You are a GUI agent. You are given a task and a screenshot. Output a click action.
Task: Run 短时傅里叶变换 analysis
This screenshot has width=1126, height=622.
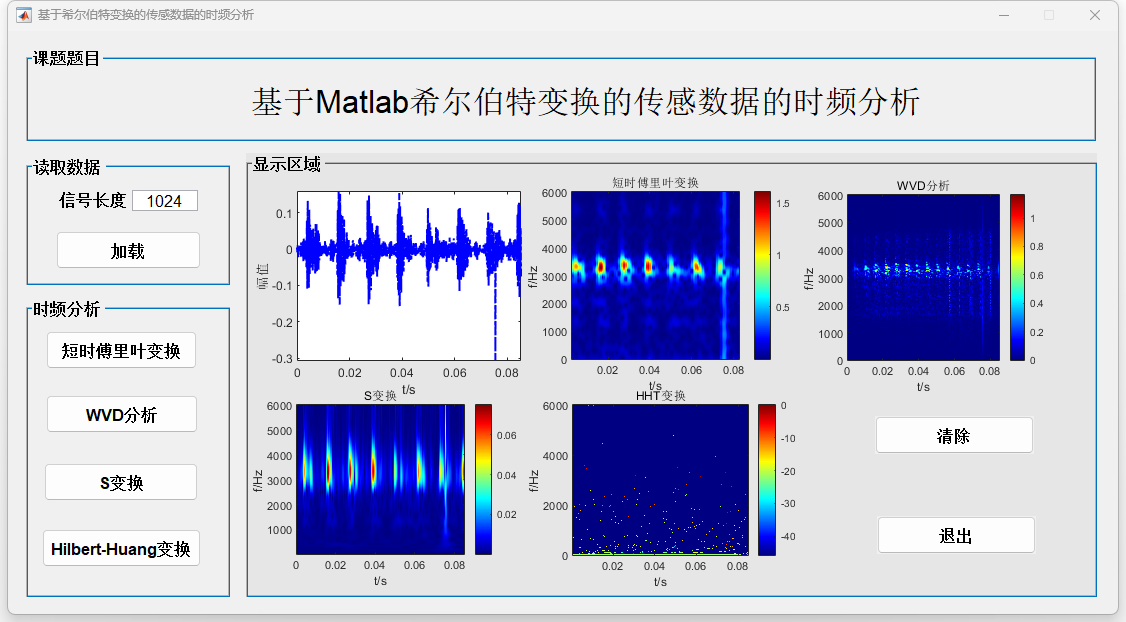(x=121, y=351)
